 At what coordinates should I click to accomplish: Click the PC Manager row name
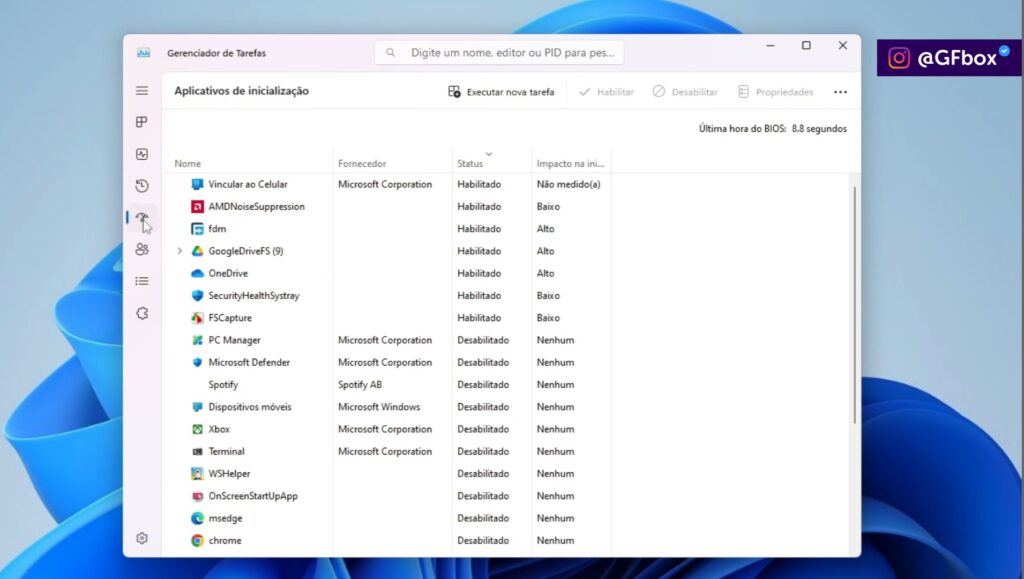(234, 340)
